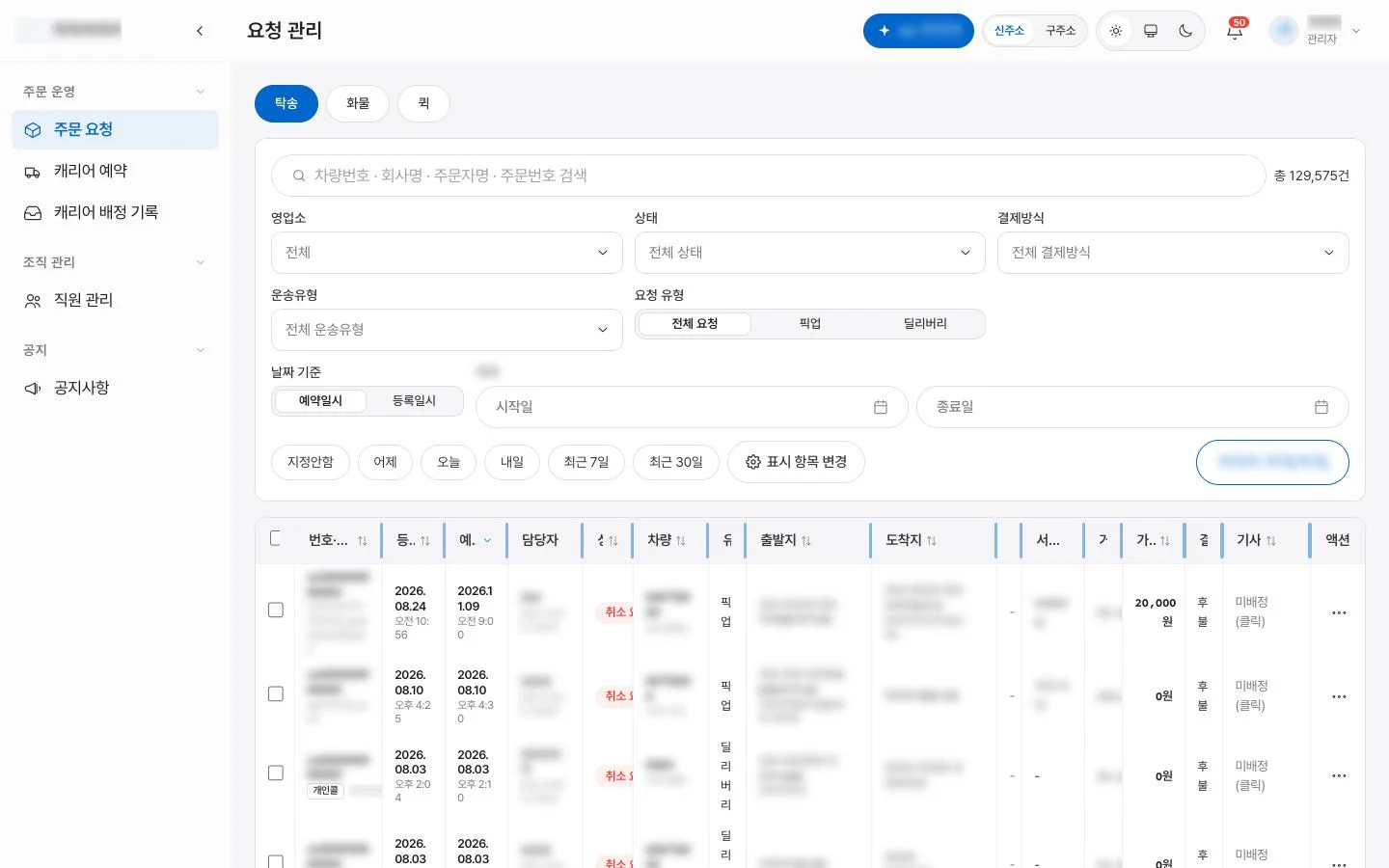Viewport: 1389px width, 868px height.
Task: Go to 캐리어 예약 in sidebar
Action: (115, 172)
